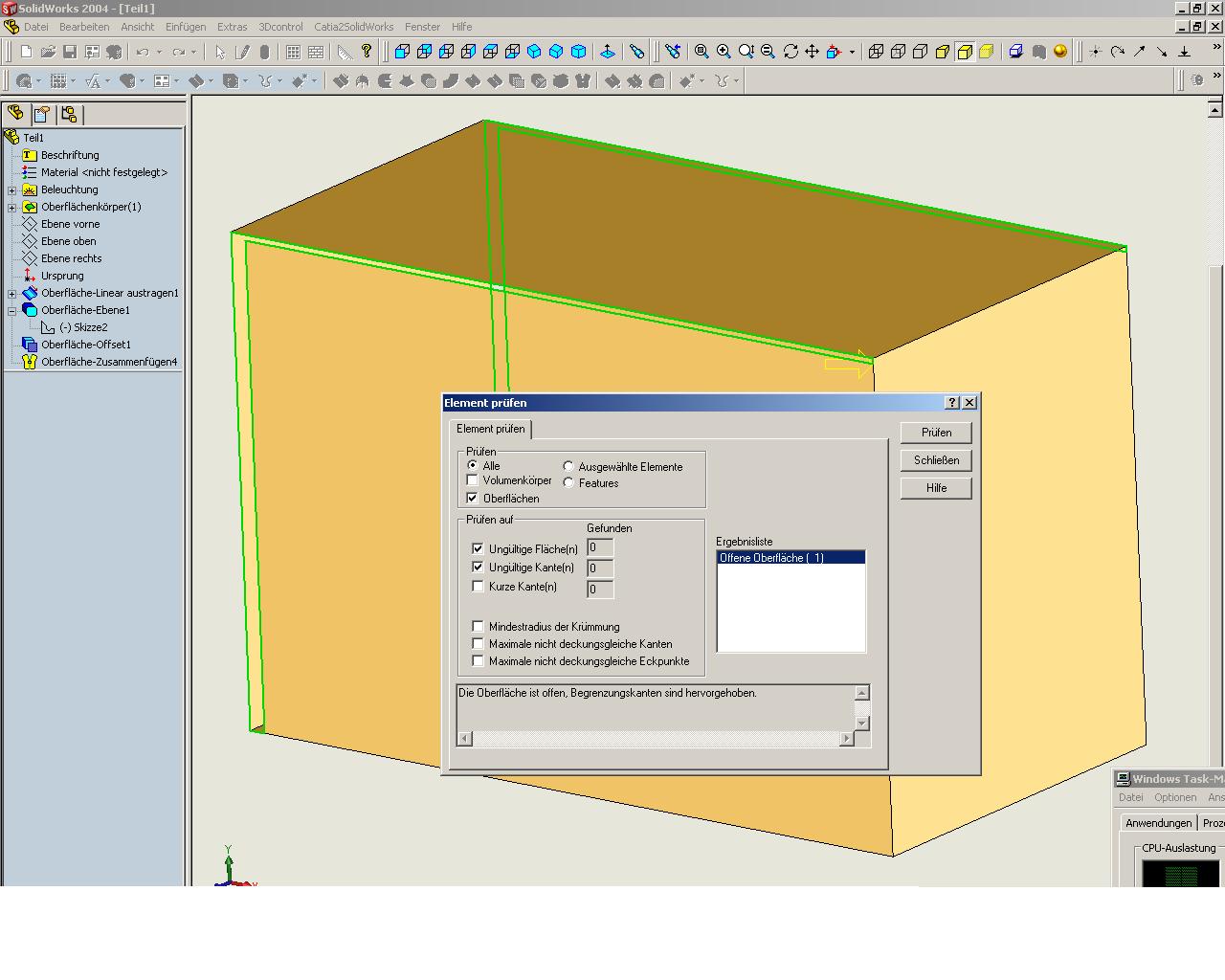Viewport: 1225px width, 980px height.
Task: Select 'Offene Oberfläche (1)' in Ergebnisliste
Action: click(x=771, y=558)
